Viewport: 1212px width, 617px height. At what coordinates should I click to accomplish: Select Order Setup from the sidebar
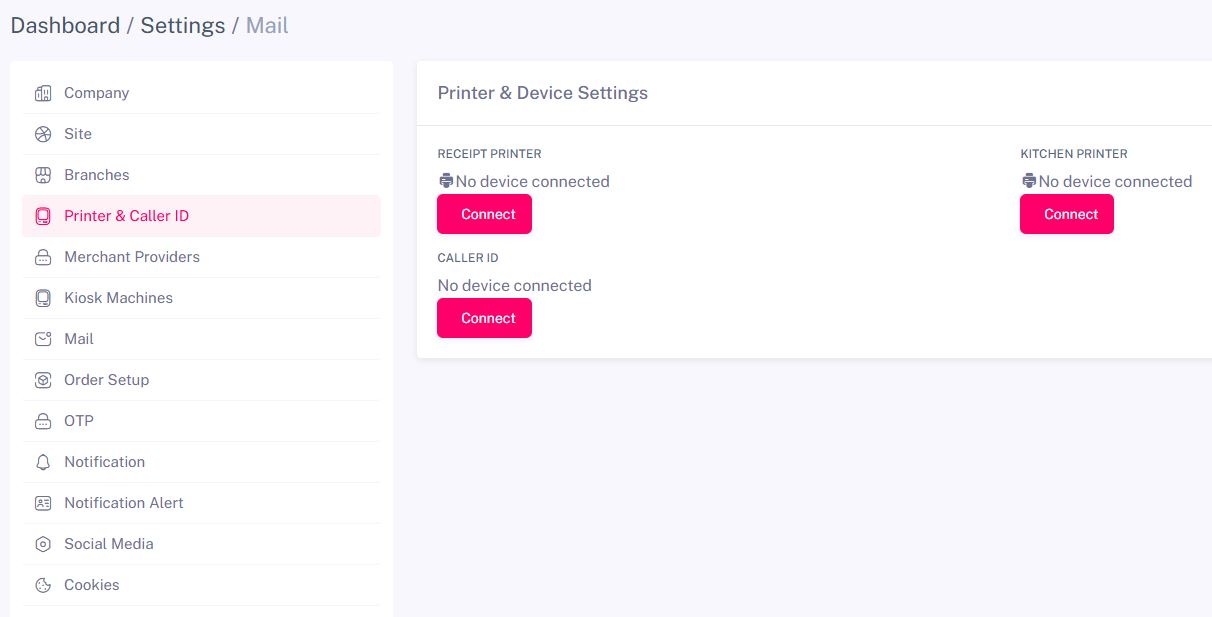point(106,379)
